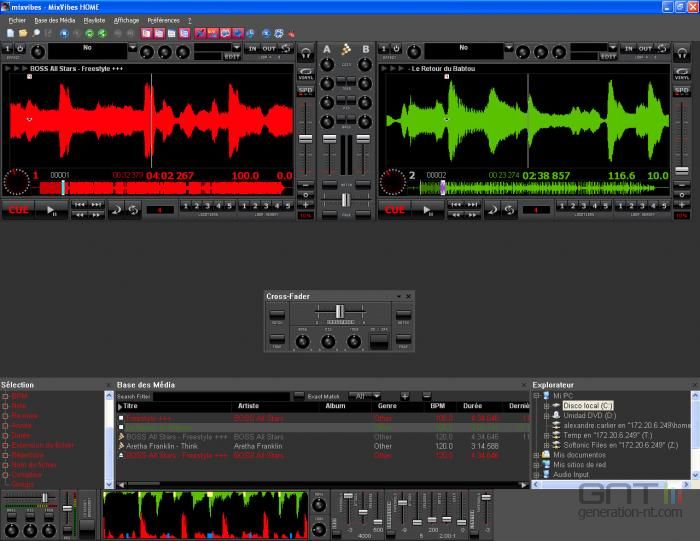
Task: Open the ? help menu
Action: pos(189,20)
